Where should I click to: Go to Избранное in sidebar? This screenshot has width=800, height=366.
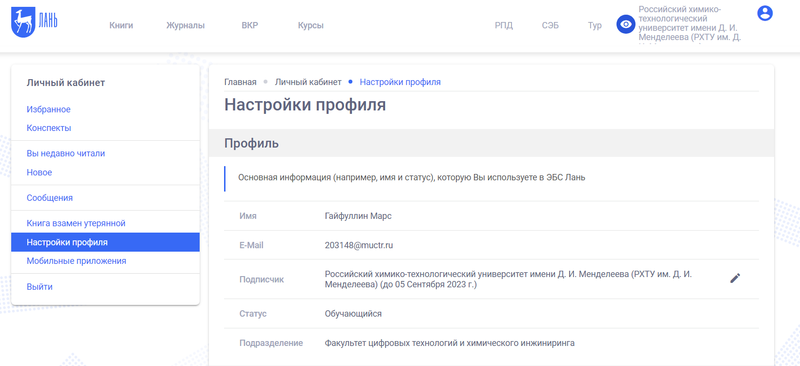pos(48,109)
